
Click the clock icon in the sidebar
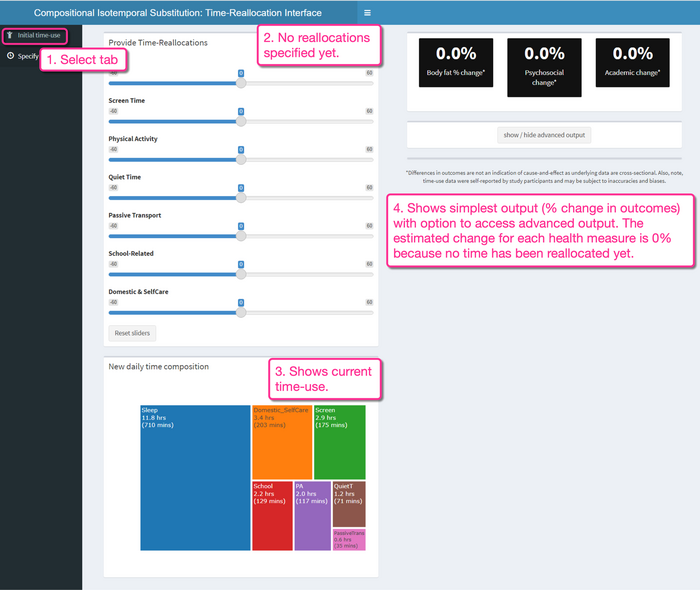10,56
